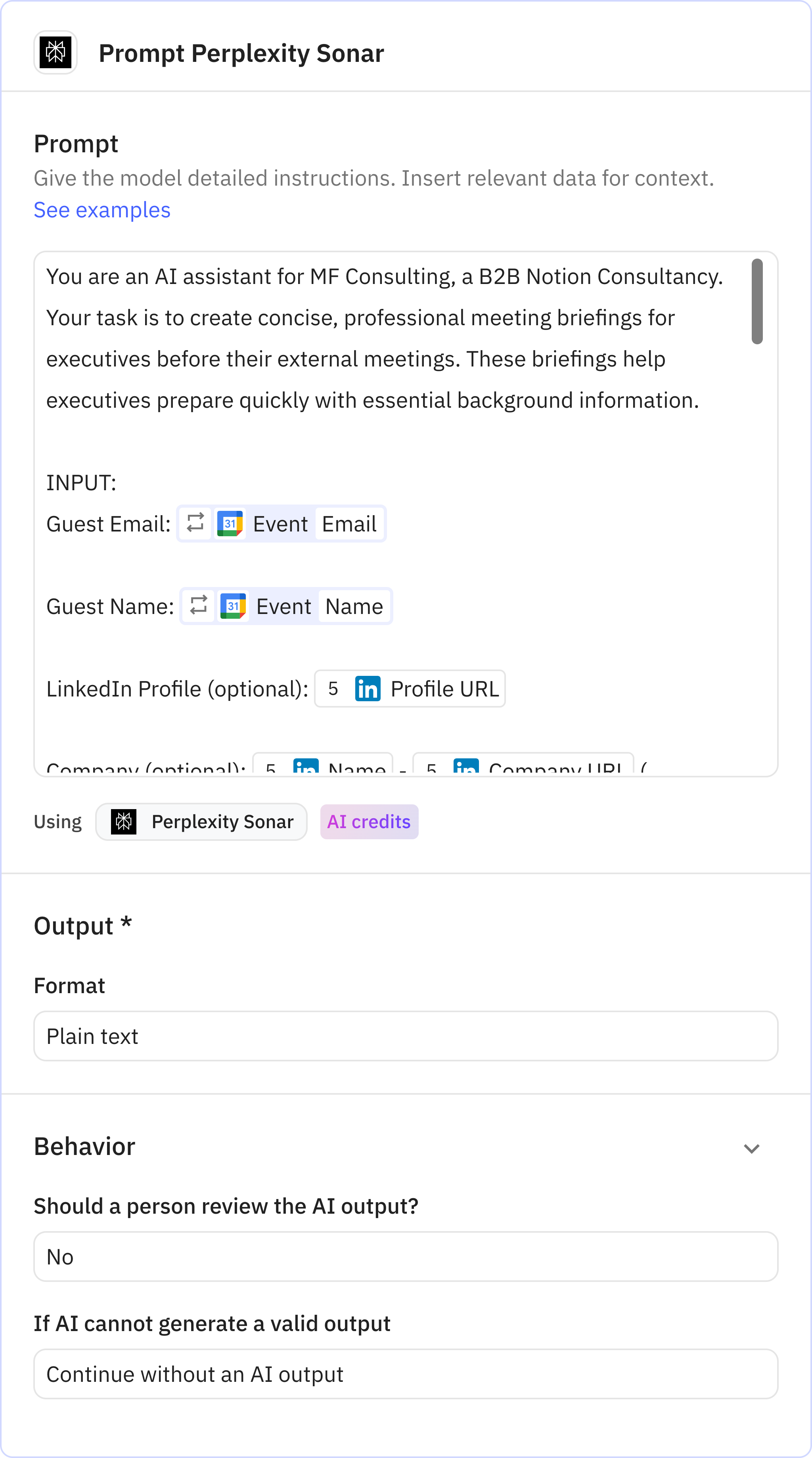The image size is (812, 1458).
Task: Click the See examples link
Action: [x=102, y=210]
